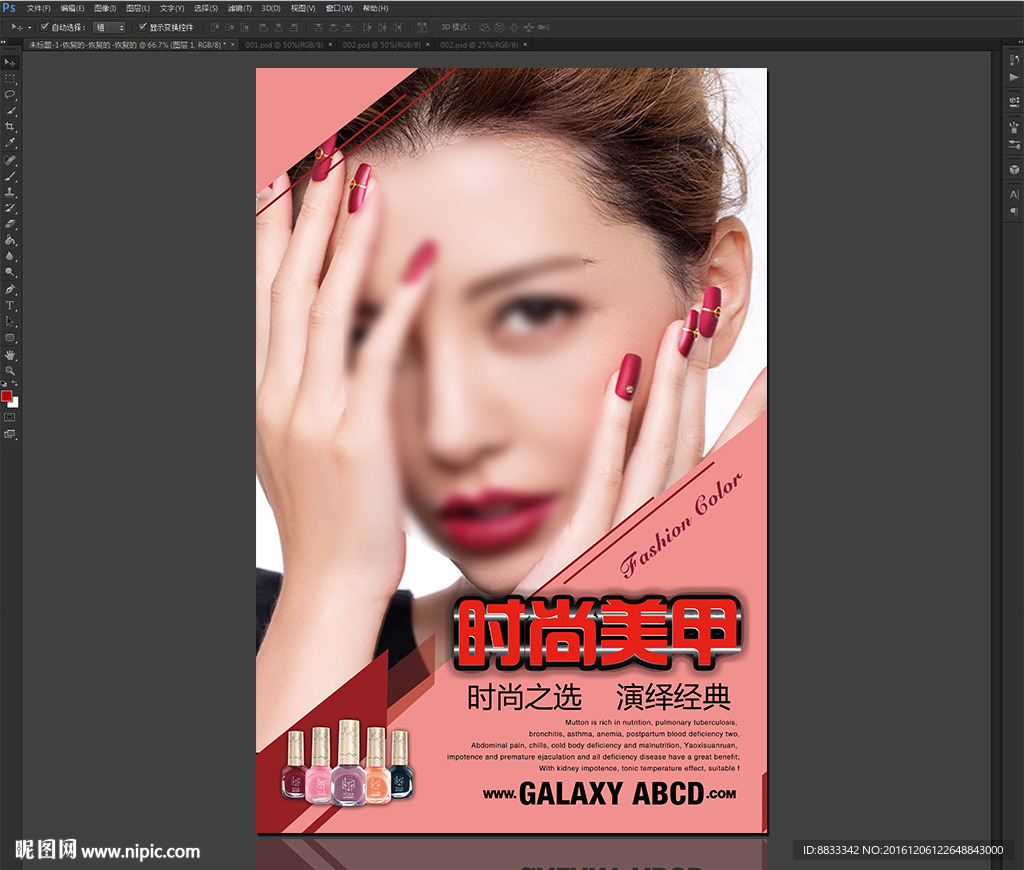The width and height of the screenshot is (1024, 870).
Task: Expand the right panel dock double-arrow
Action: [x=1019, y=42]
